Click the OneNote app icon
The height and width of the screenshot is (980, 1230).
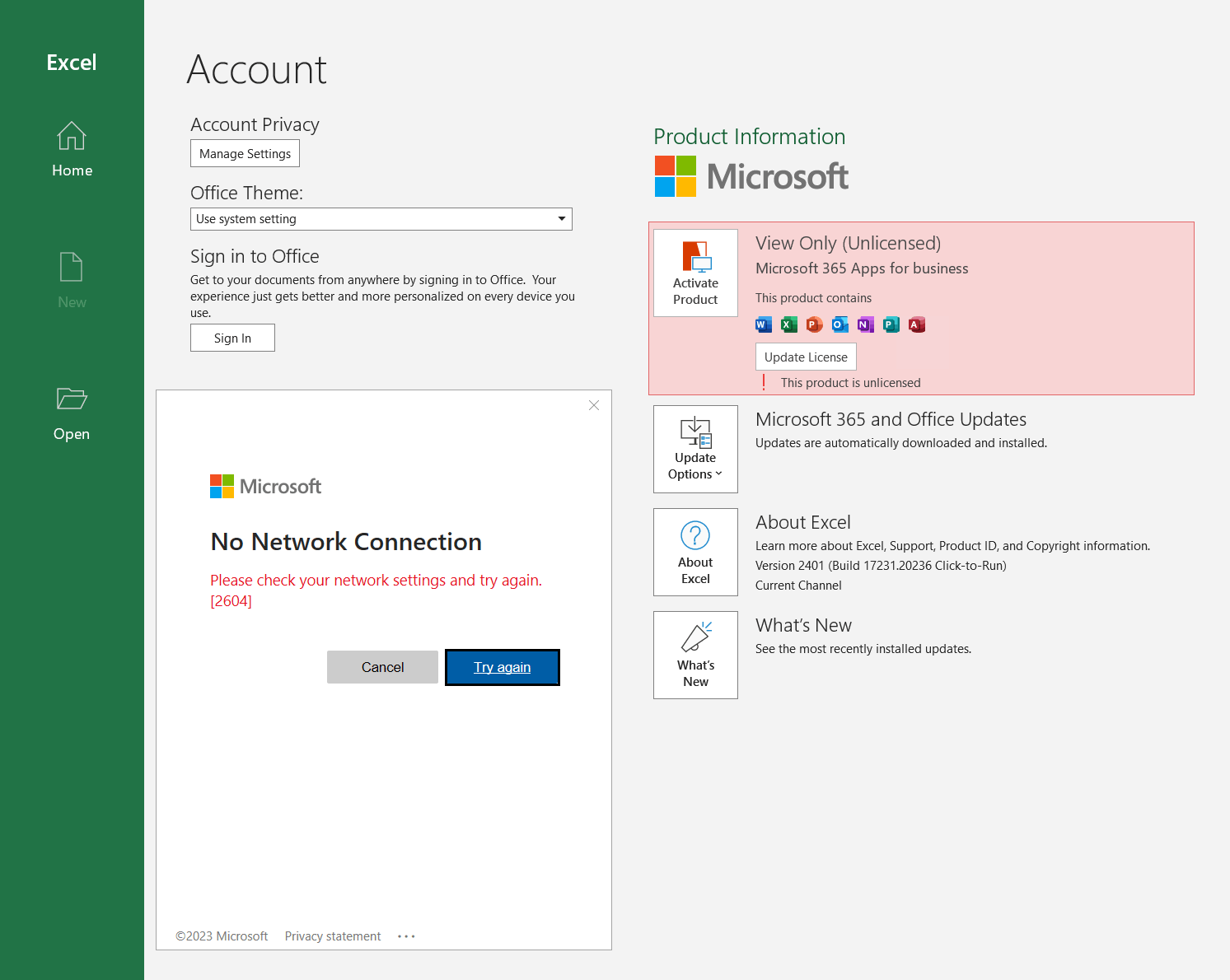point(866,324)
